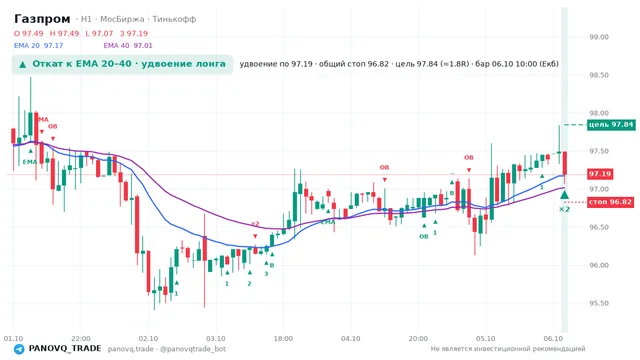Viewport: 640px width, 360px height.
Task: Click the 98.00 price axis label
Action: point(599,113)
